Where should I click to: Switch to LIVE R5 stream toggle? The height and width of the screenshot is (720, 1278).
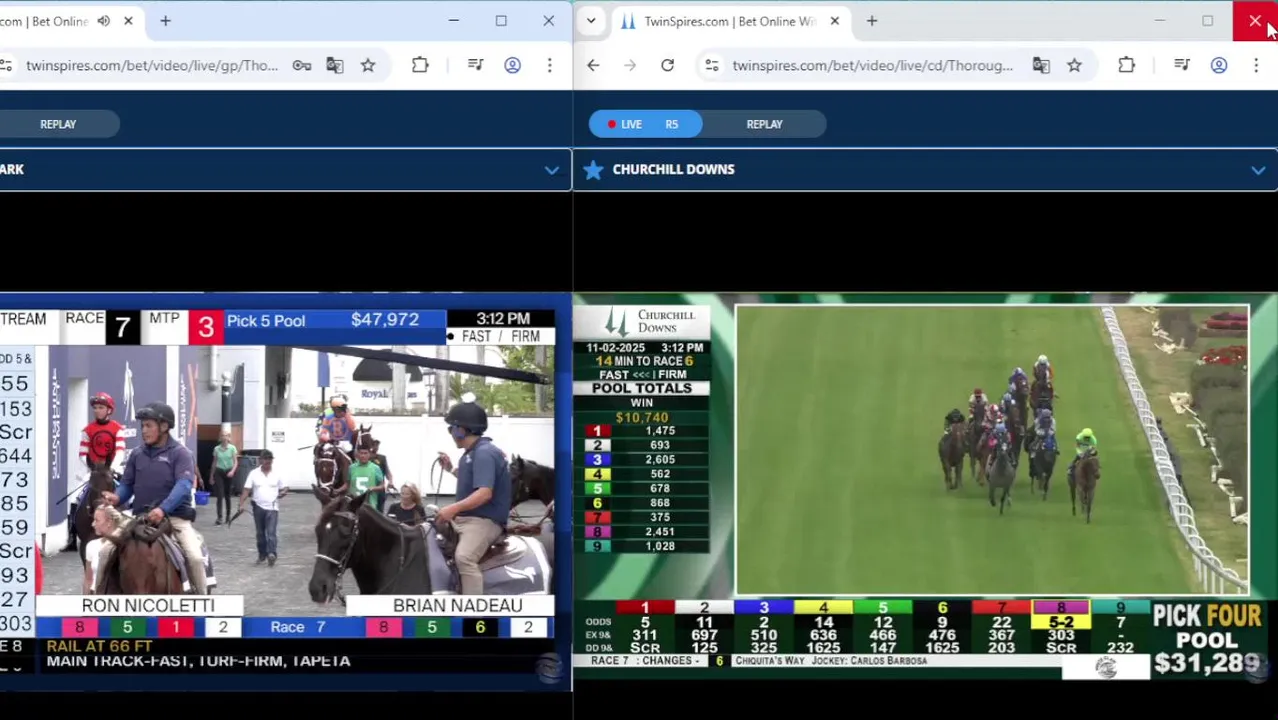(645, 124)
